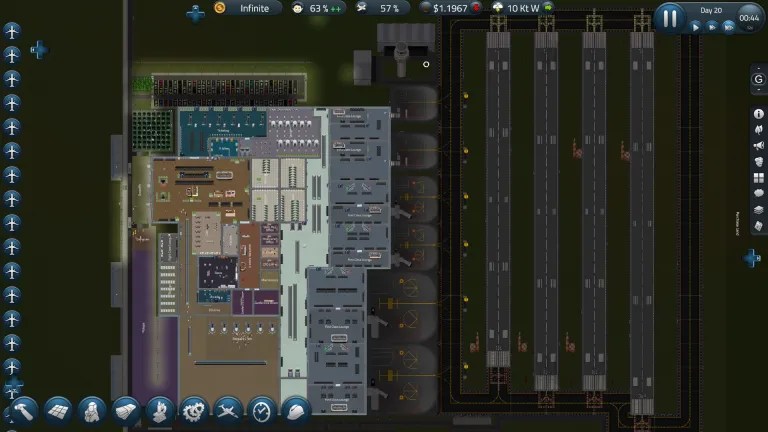
Task: Open the clock schedule menu
Action: click(x=261, y=410)
